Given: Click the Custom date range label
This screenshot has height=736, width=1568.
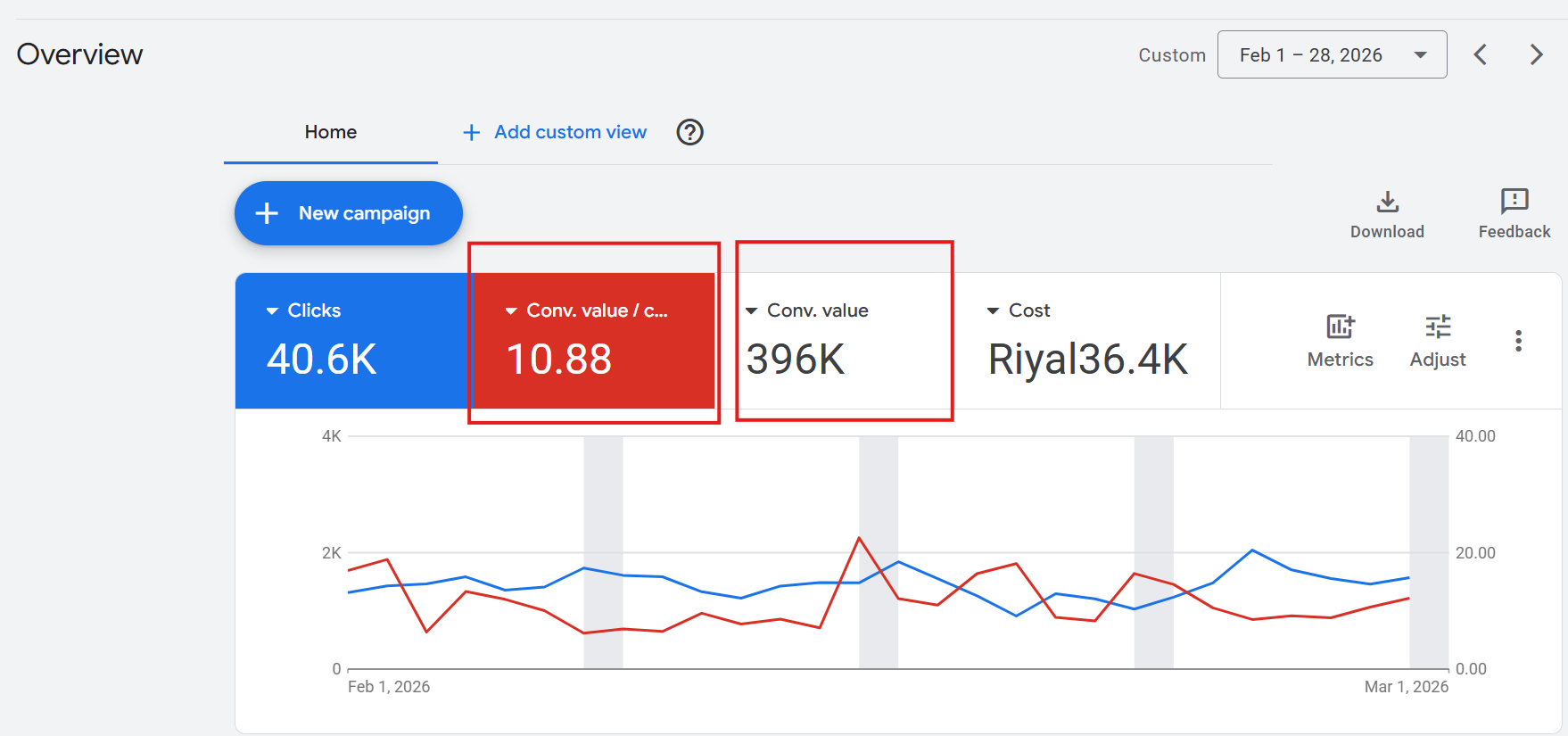Looking at the screenshot, I should (x=1172, y=55).
